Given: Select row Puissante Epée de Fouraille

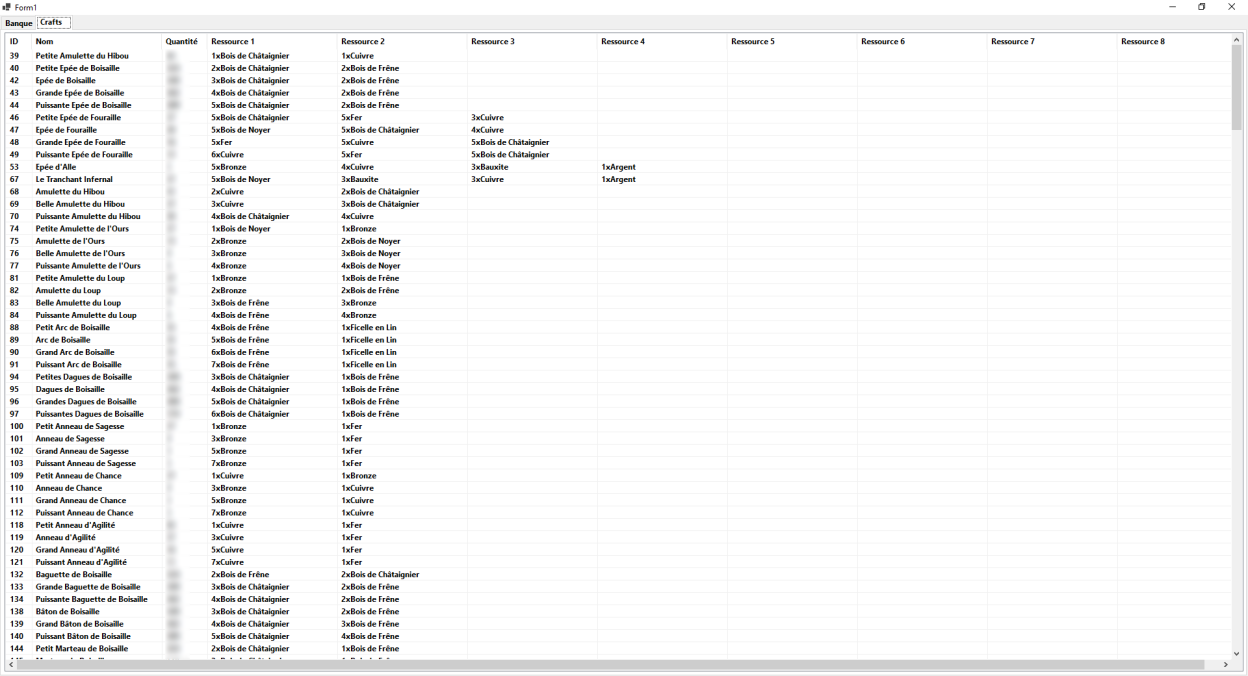Looking at the screenshot, I should click(619, 154).
